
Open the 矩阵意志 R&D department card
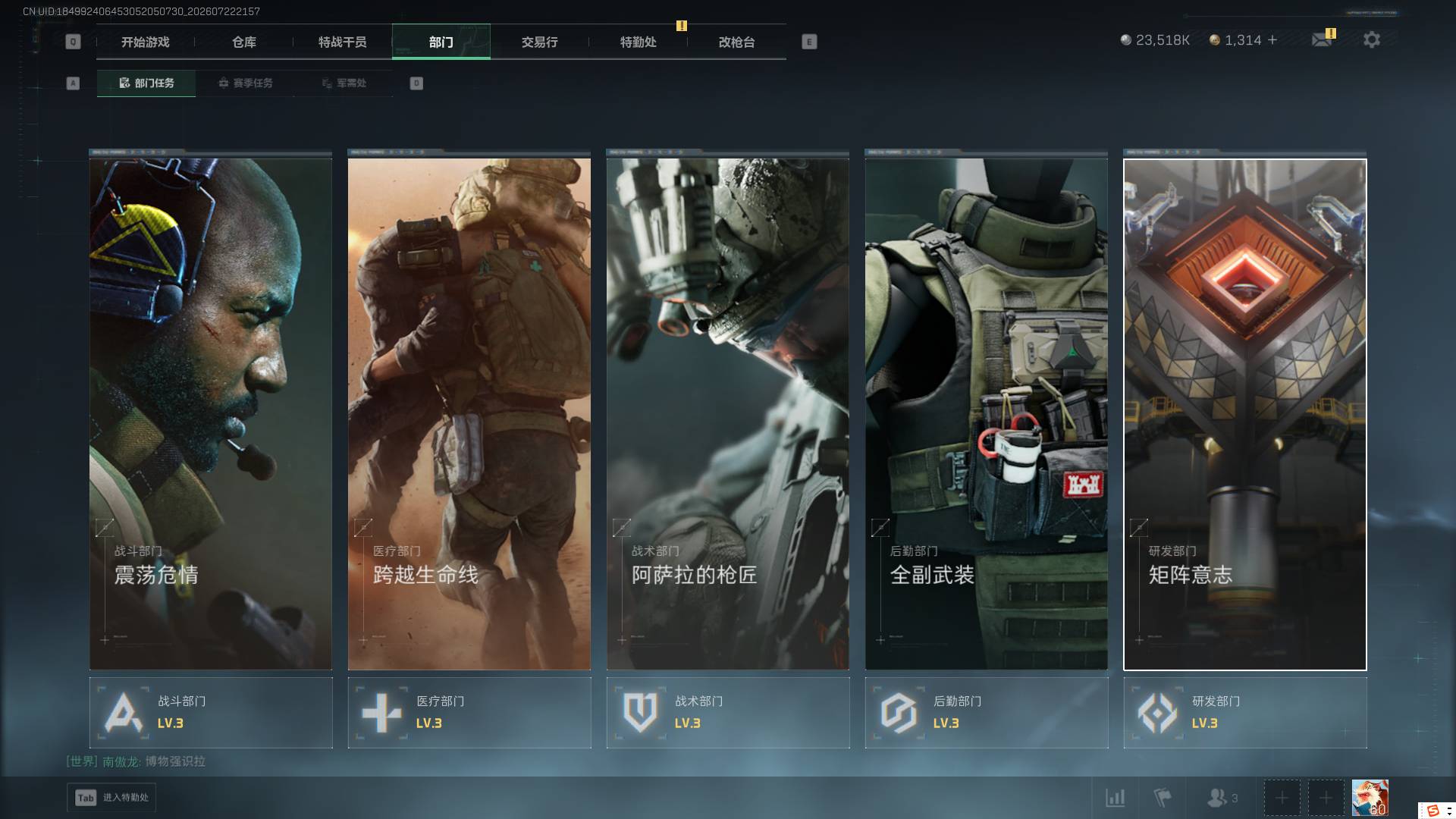coord(1245,413)
